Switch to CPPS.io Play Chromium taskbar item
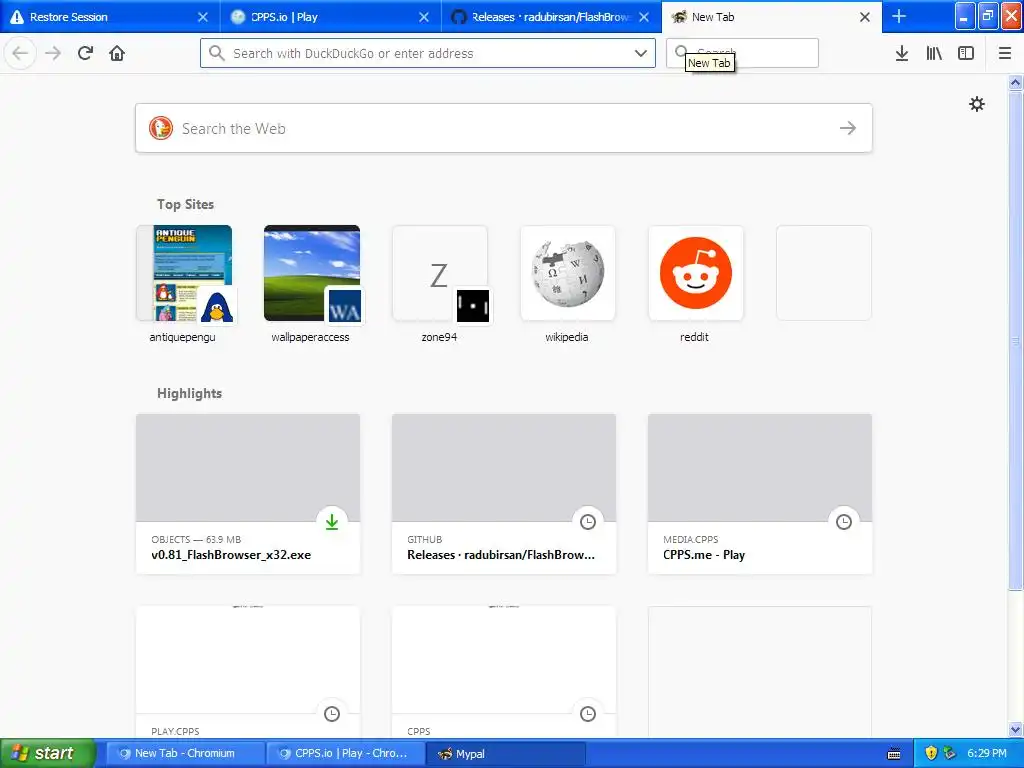 click(345, 753)
